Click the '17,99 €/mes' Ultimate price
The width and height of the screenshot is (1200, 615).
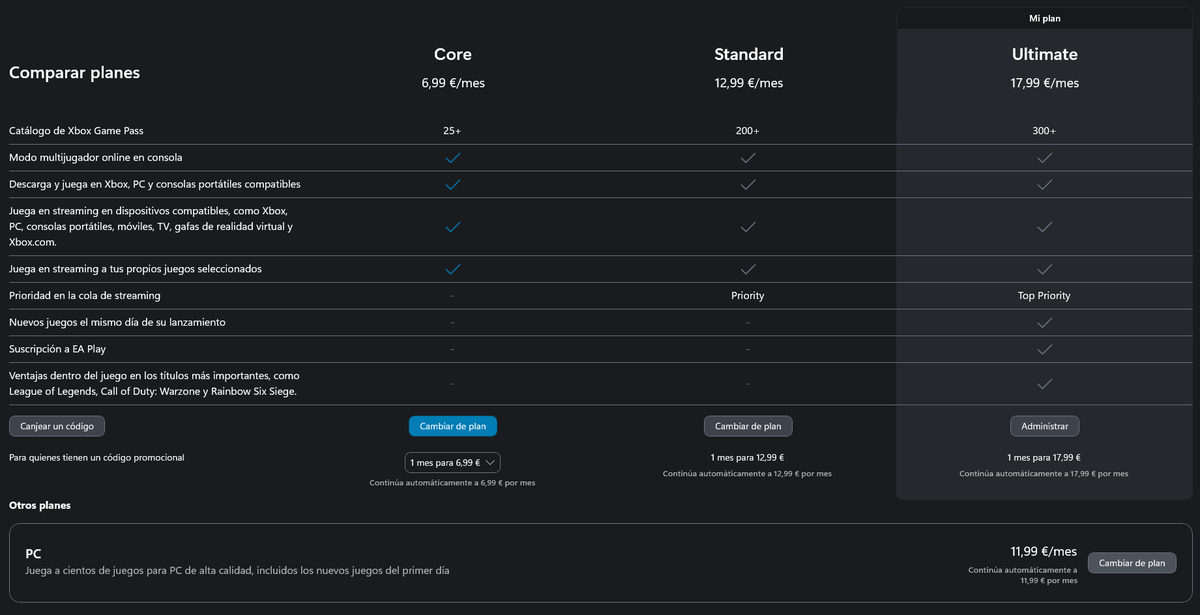pyautogui.click(x=1045, y=83)
